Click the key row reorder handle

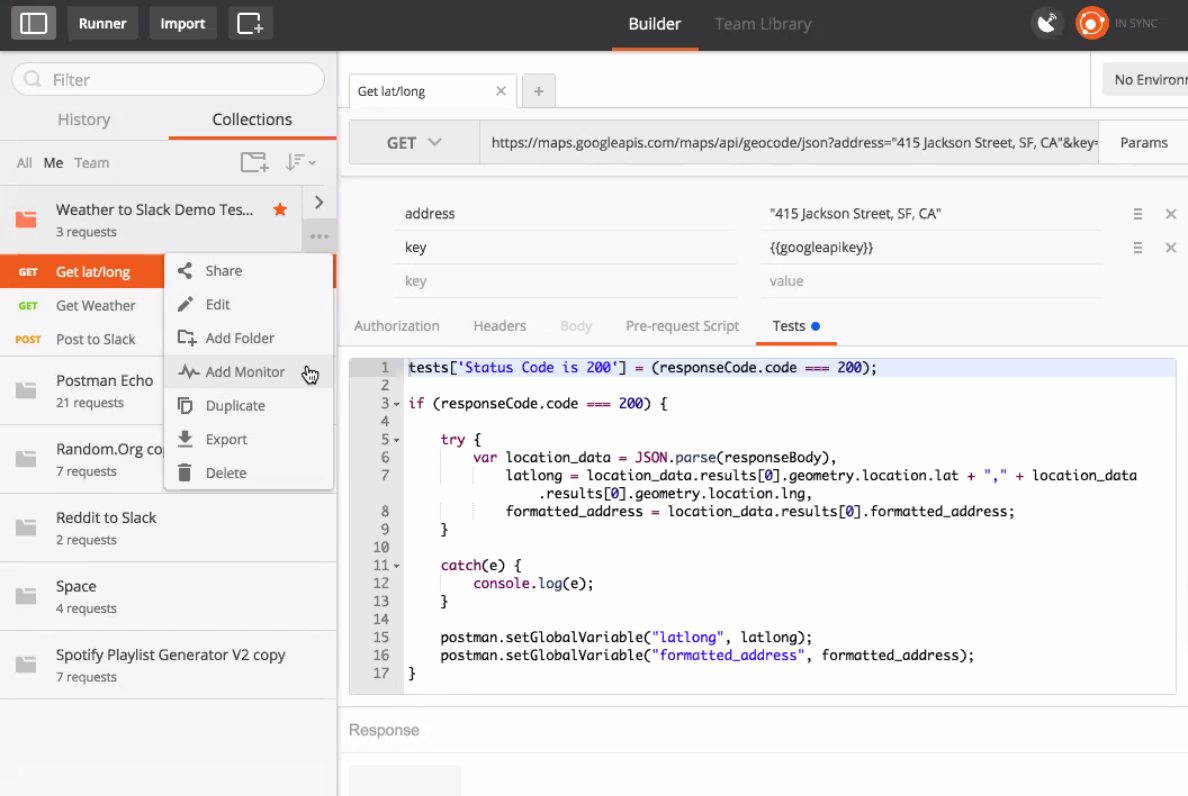pyautogui.click(x=1137, y=248)
